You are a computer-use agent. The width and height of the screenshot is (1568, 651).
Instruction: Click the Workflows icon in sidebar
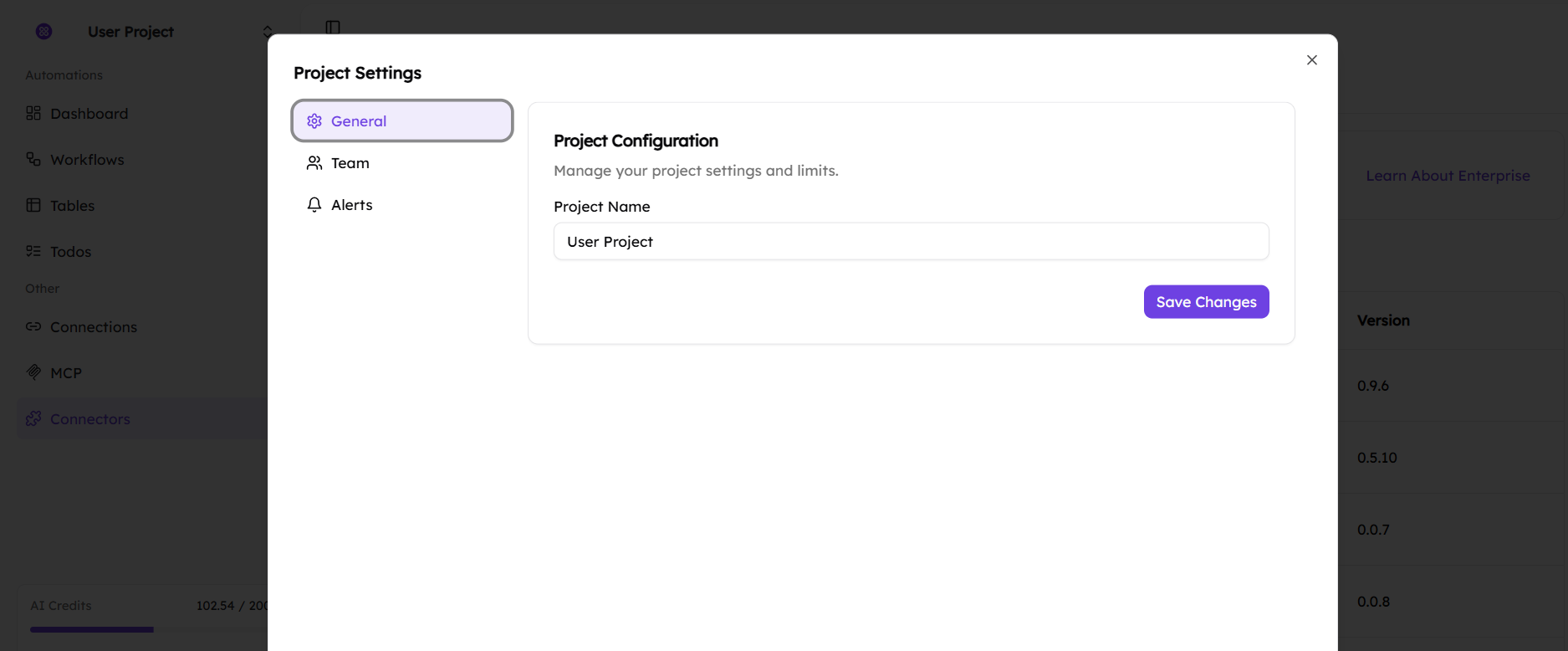click(33, 159)
